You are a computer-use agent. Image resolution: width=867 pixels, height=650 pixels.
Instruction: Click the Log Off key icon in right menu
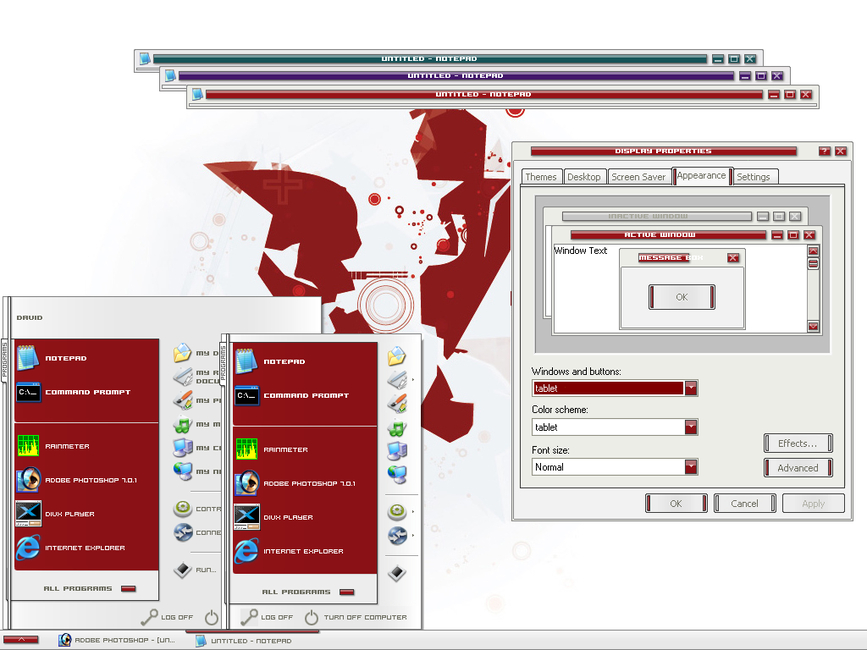point(249,617)
